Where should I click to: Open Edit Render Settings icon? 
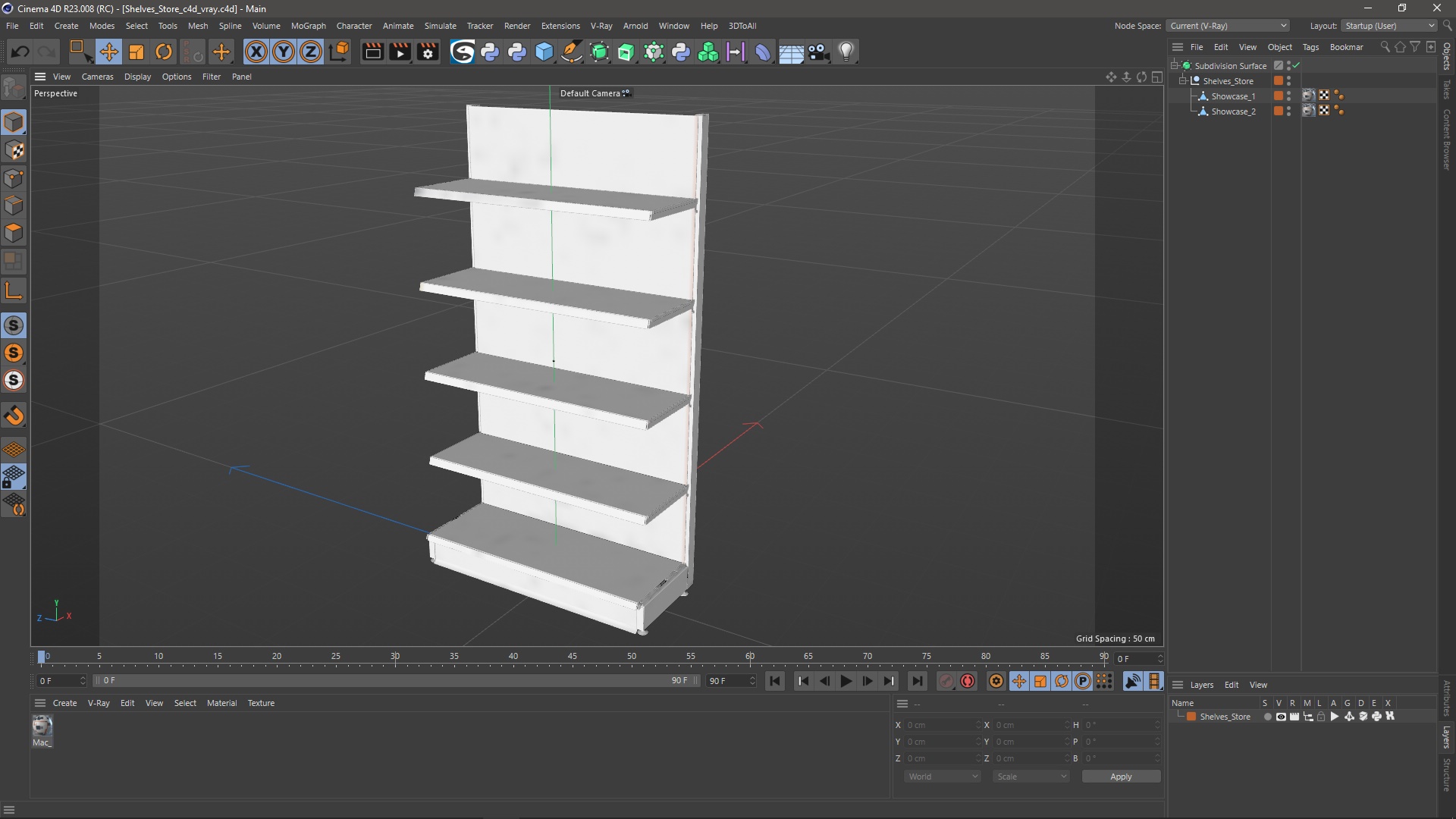pyautogui.click(x=428, y=52)
